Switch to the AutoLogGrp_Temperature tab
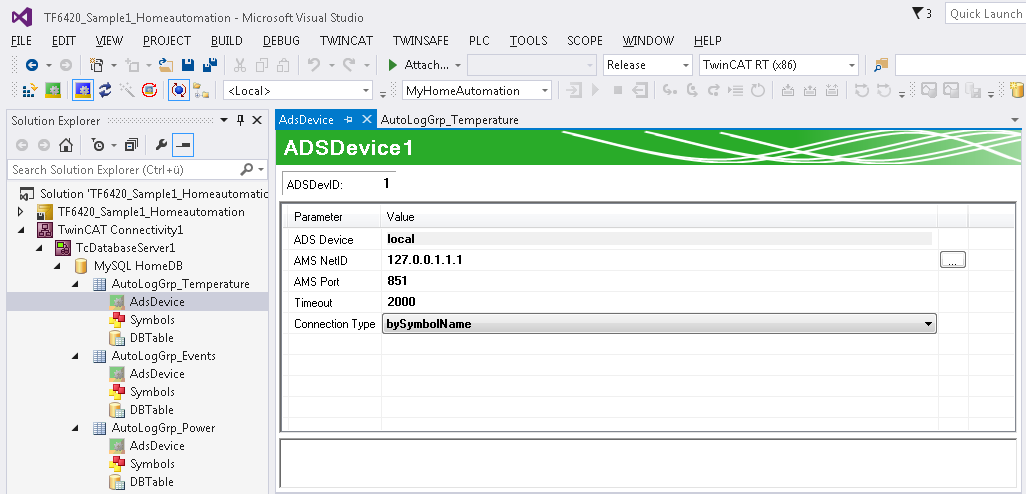Image resolution: width=1026 pixels, height=494 pixels. tap(450, 120)
